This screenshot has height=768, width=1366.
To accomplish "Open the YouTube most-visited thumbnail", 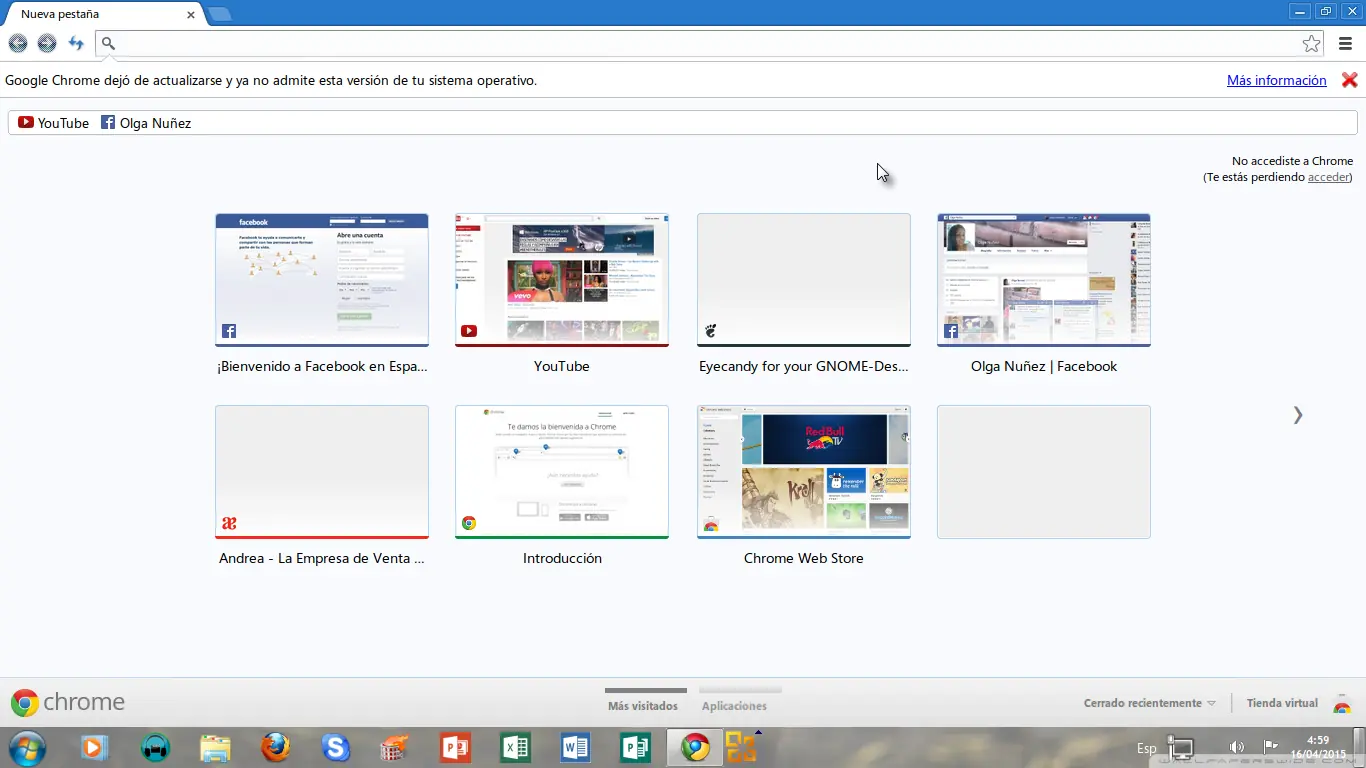I will point(562,280).
